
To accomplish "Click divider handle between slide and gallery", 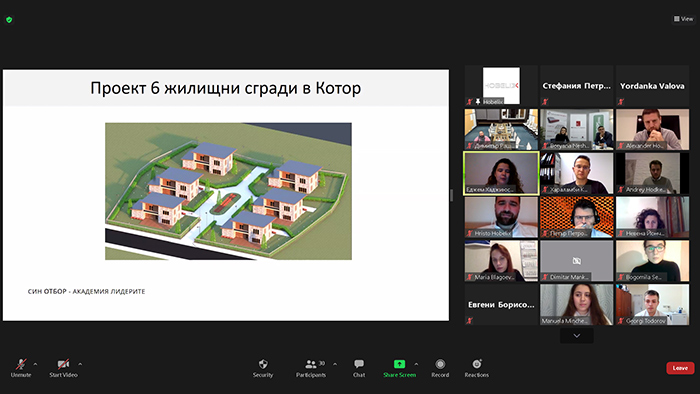I will [x=452, y=195].
